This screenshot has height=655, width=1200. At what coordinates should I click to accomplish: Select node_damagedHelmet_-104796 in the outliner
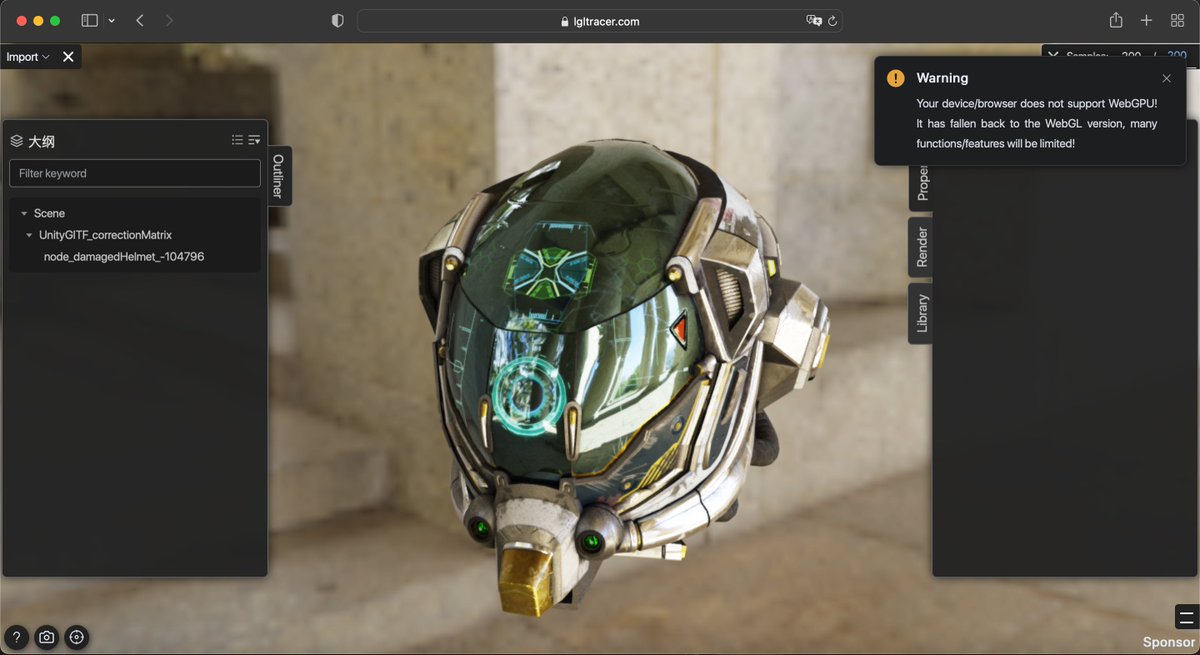[x=124, y=257]
